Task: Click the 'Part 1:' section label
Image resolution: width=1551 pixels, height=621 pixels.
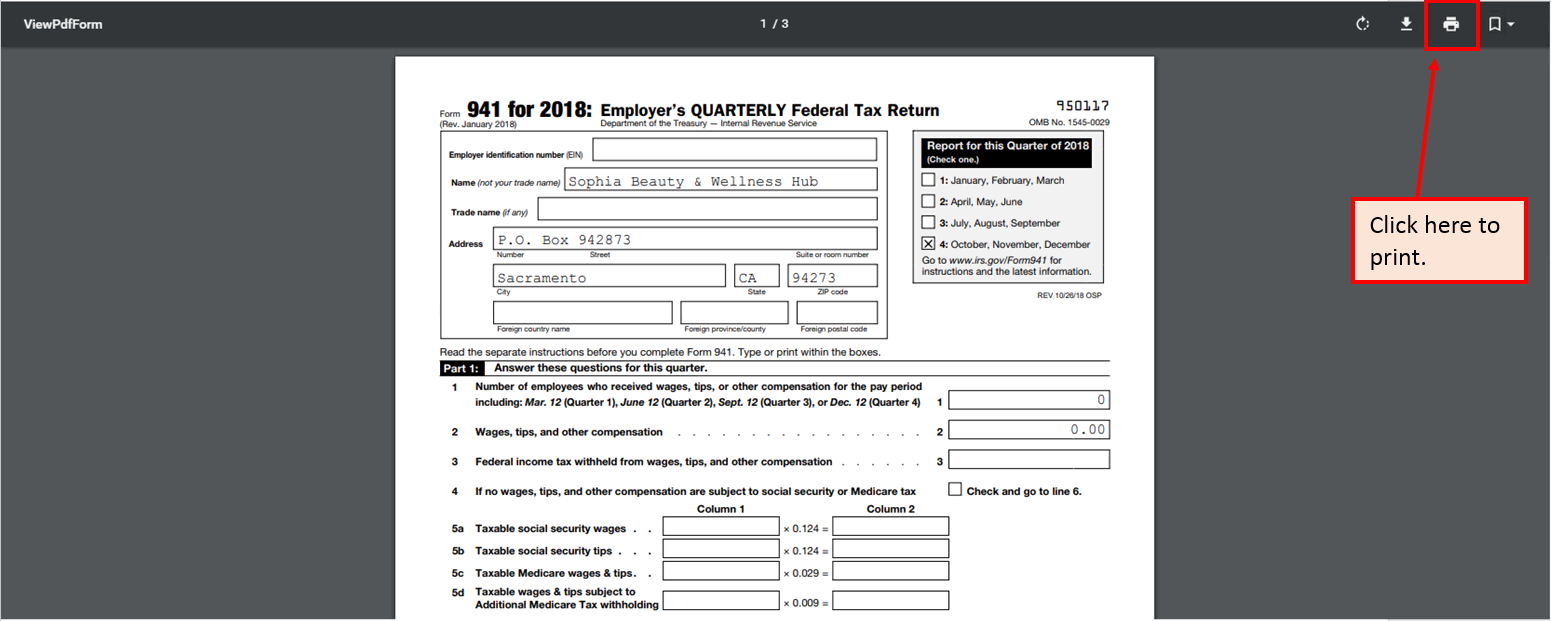Action: click(462, 368)
